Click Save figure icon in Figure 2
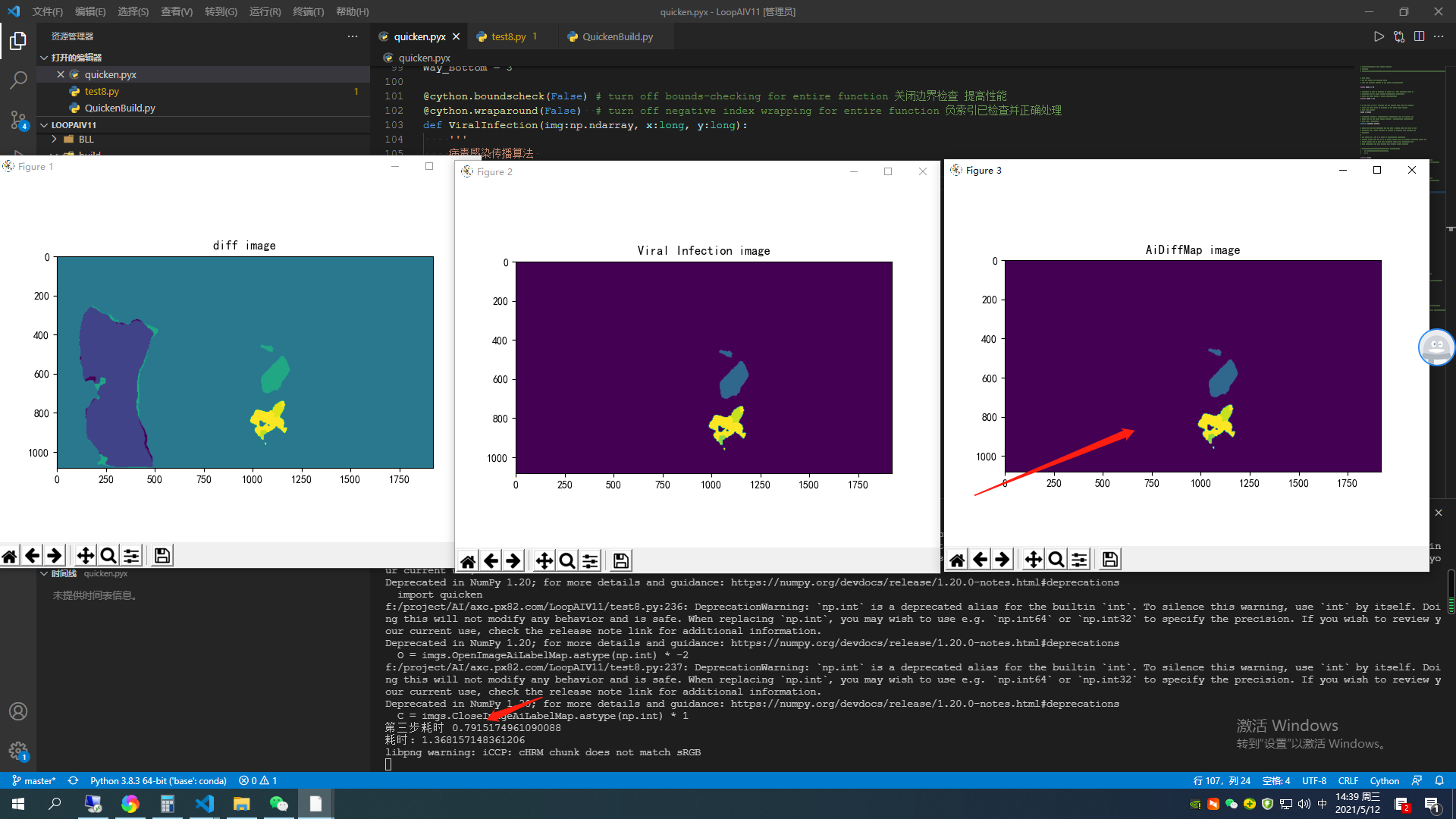1456x819 pixels. (621, 561)
